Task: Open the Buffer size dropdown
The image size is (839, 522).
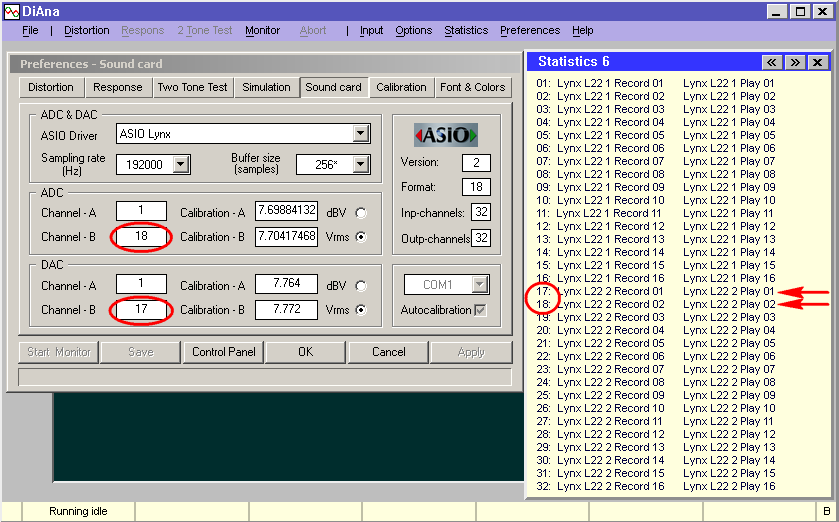Action: pos(361,164)
